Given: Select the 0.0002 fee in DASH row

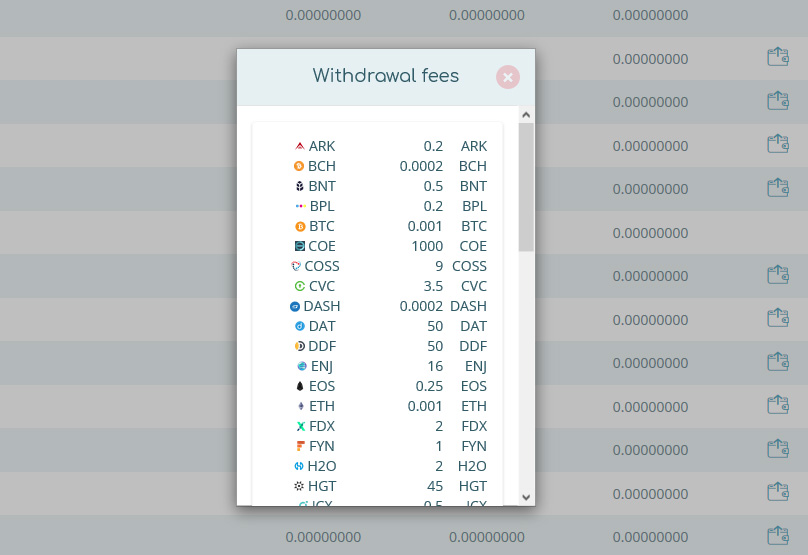Looking at the screenshot, I should pos(421,306).
